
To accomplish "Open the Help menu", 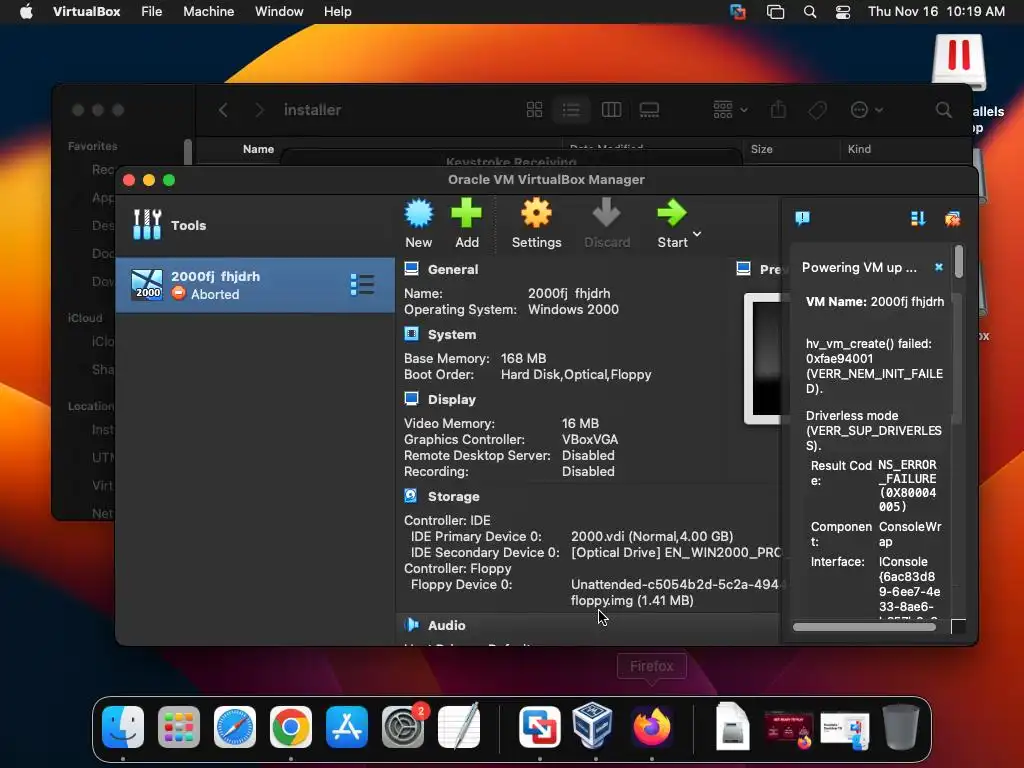I will click(x=337, y=11).
